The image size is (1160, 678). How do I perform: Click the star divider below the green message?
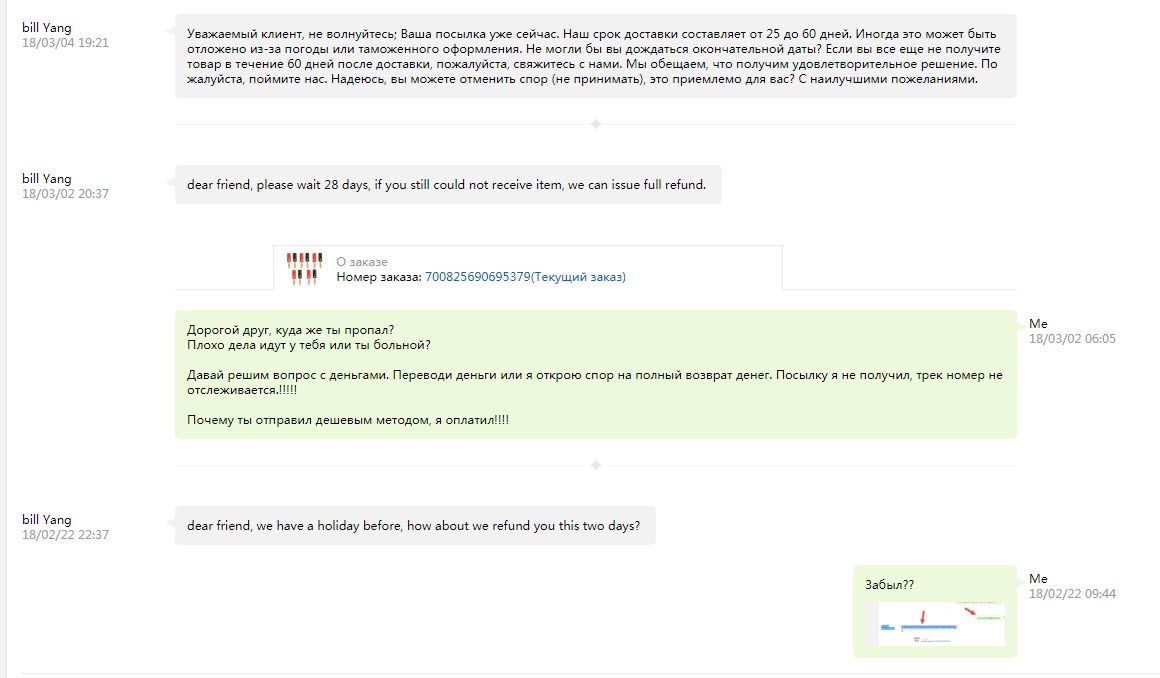596,465
